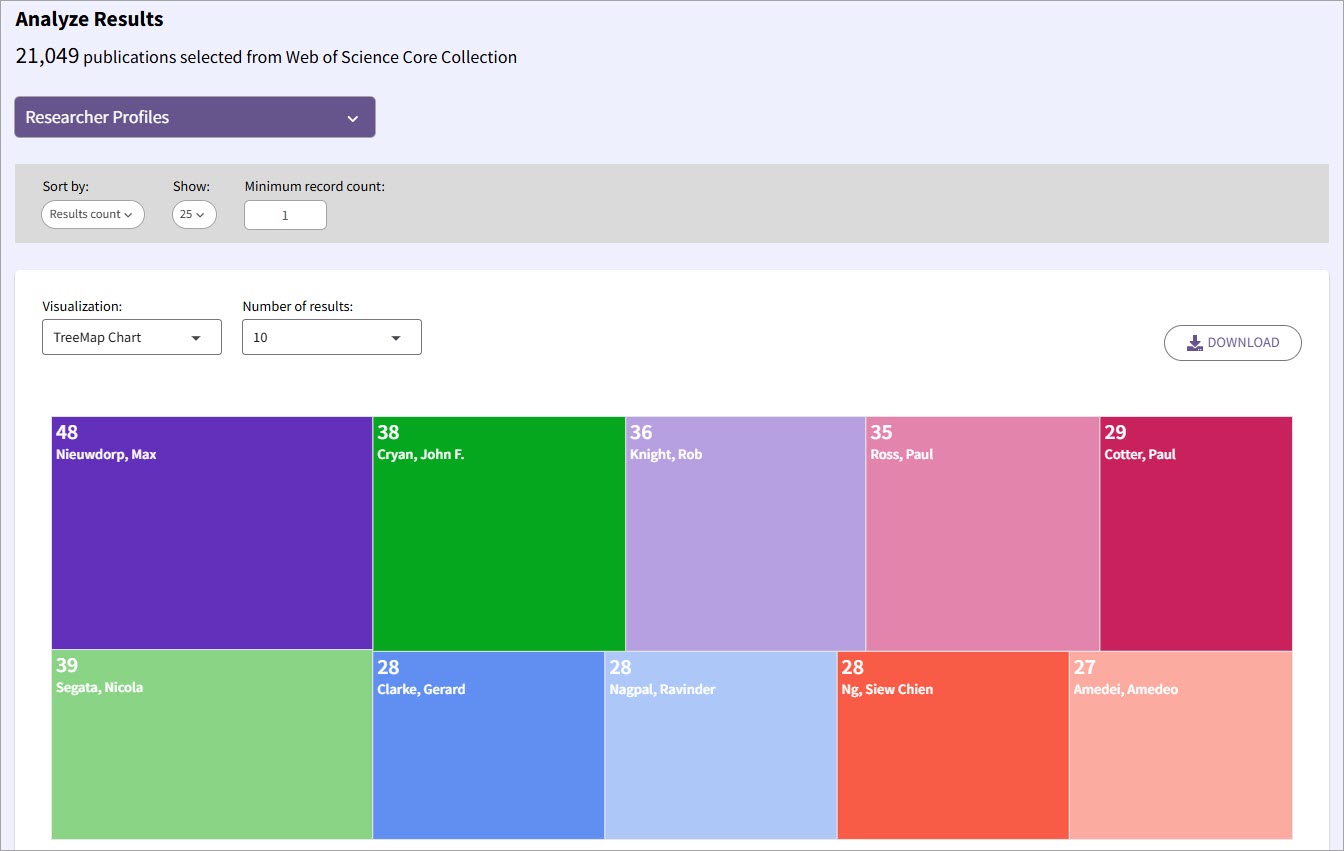The width and height of the screenshot is (1344, 851).
Task: Select the Clarke, Gerard blue tile
Action: (489, 745)
